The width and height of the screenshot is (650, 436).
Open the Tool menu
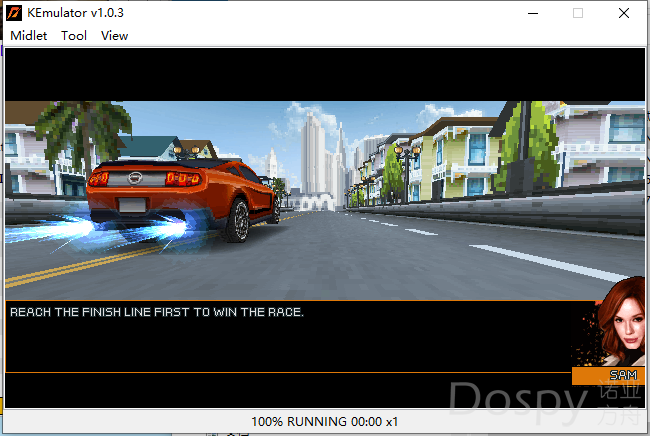(x=74, y=36)
